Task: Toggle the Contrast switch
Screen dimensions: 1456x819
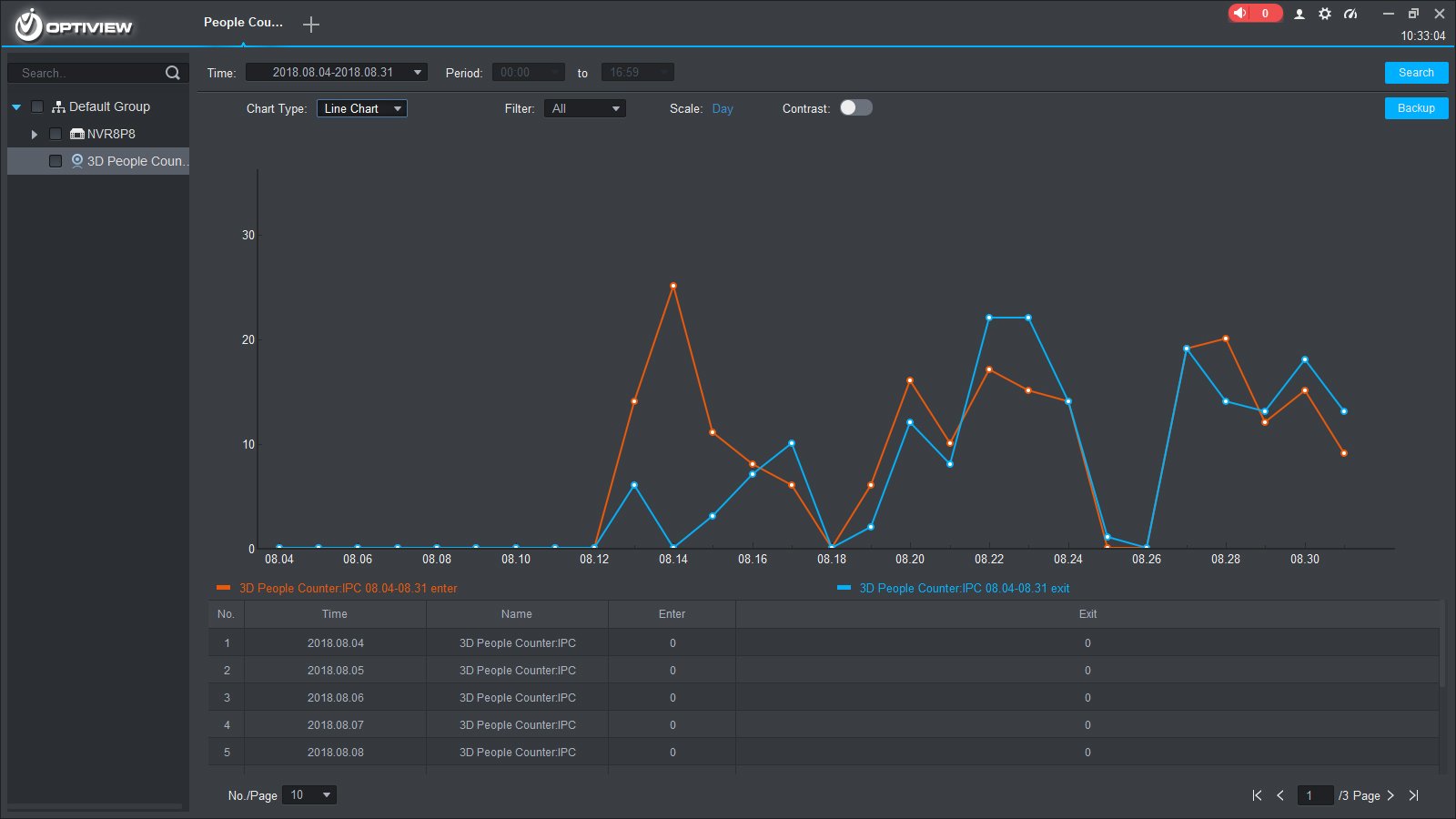Action: 855,107
